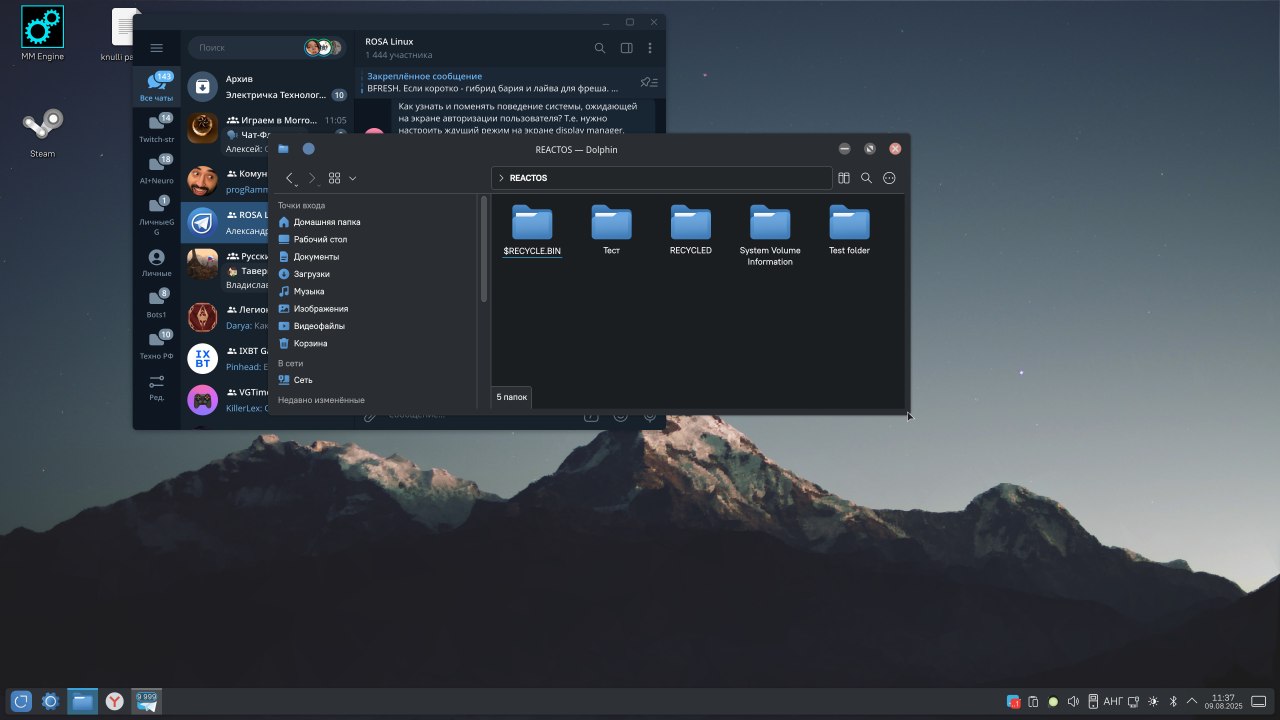Image resolution: width=1280 pixels, height=720 pixels.
Task: Switch to the Bots1 chat folder
Action: 156,303
